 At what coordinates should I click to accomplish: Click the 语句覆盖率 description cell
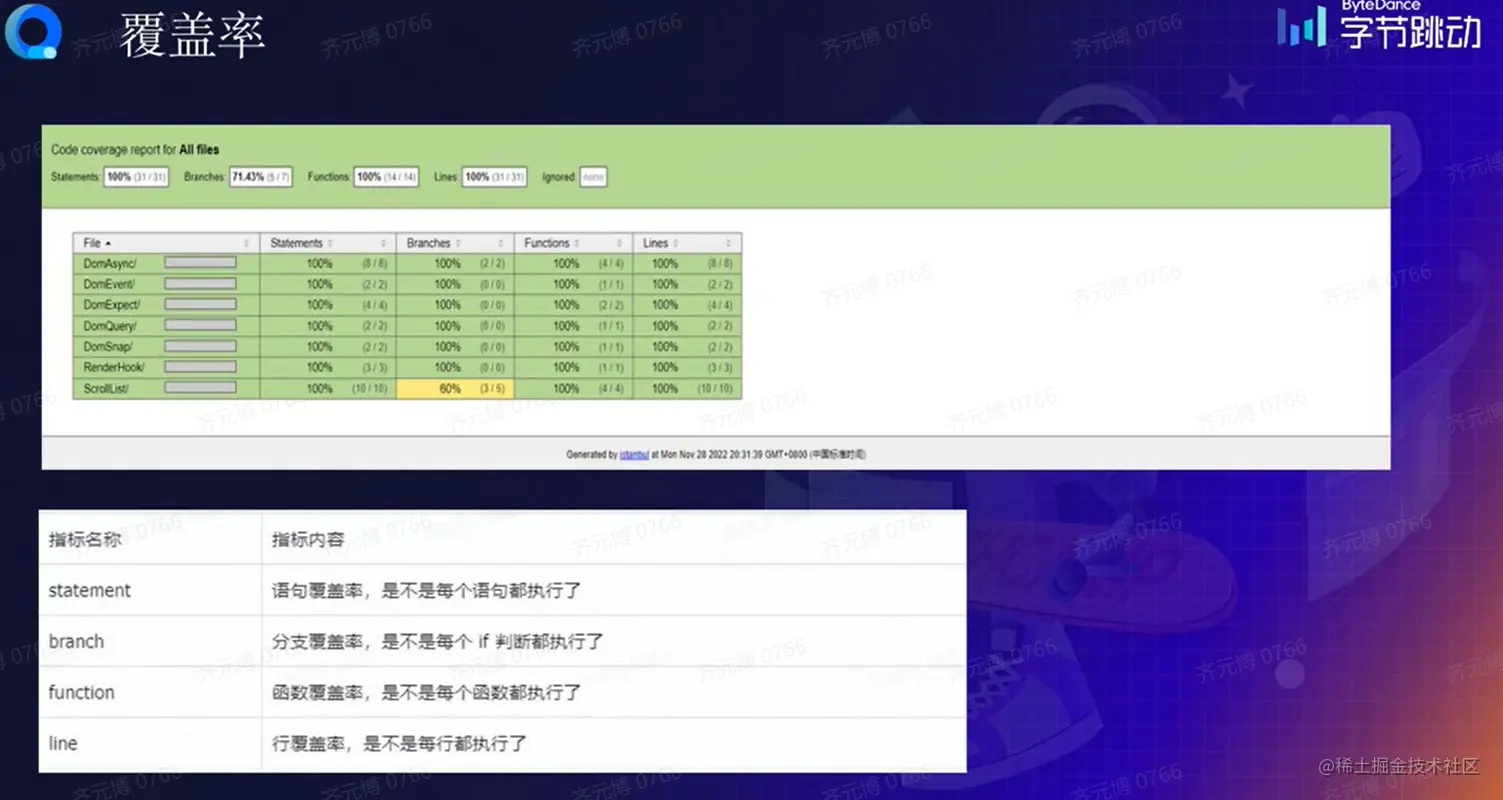pyautogui.click(x=614, y=590)
